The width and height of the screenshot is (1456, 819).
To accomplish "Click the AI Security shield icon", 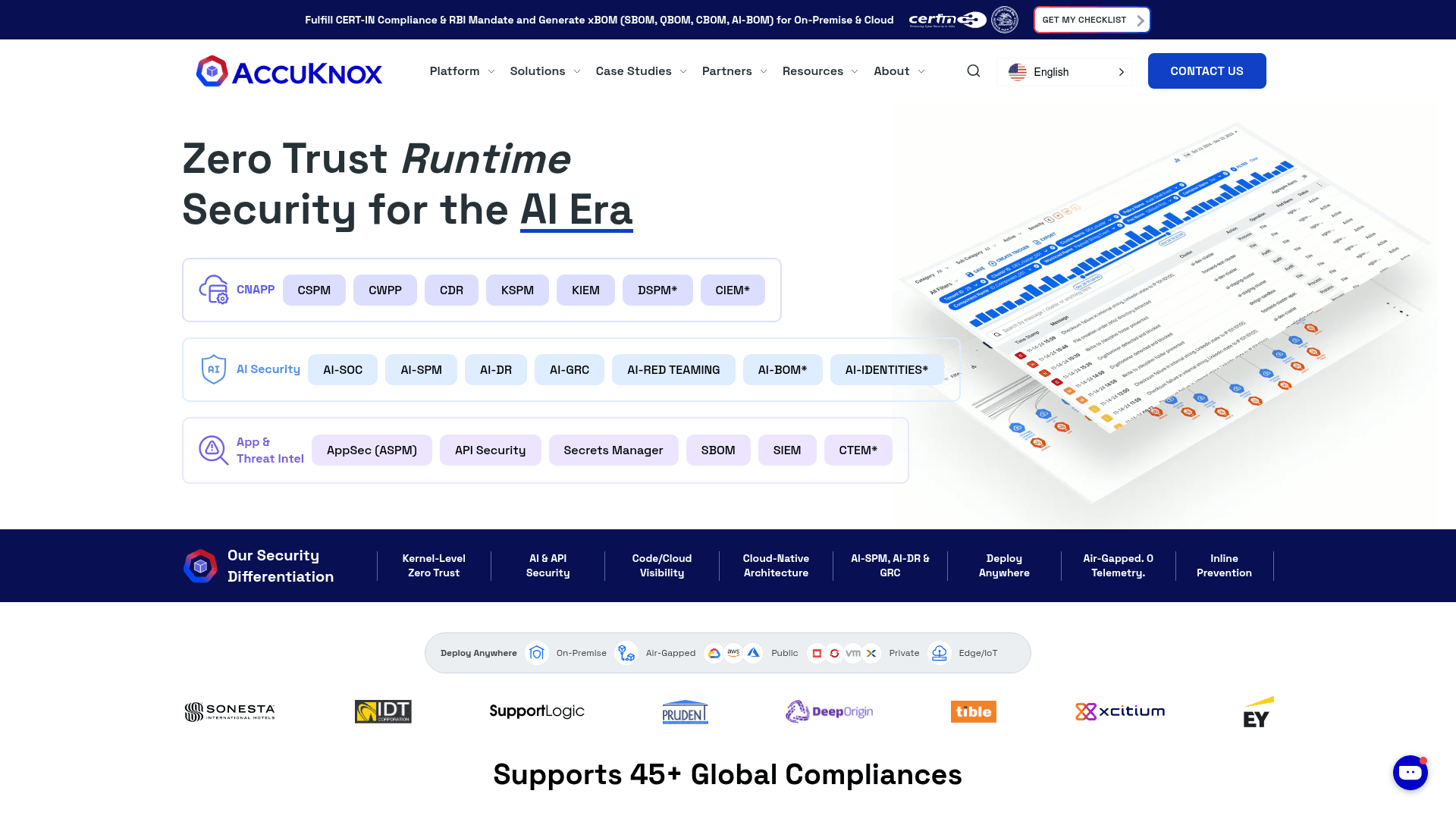I will pyautogui.click(x=214, y=369).
